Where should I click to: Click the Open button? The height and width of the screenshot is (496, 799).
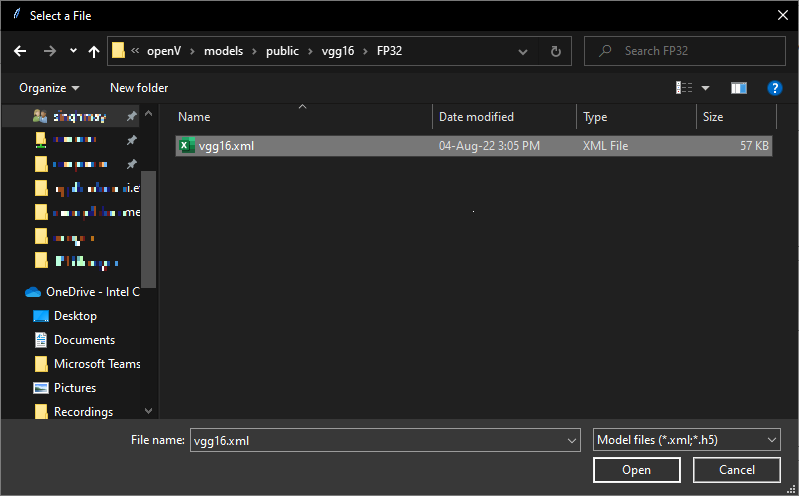(636, 469)
